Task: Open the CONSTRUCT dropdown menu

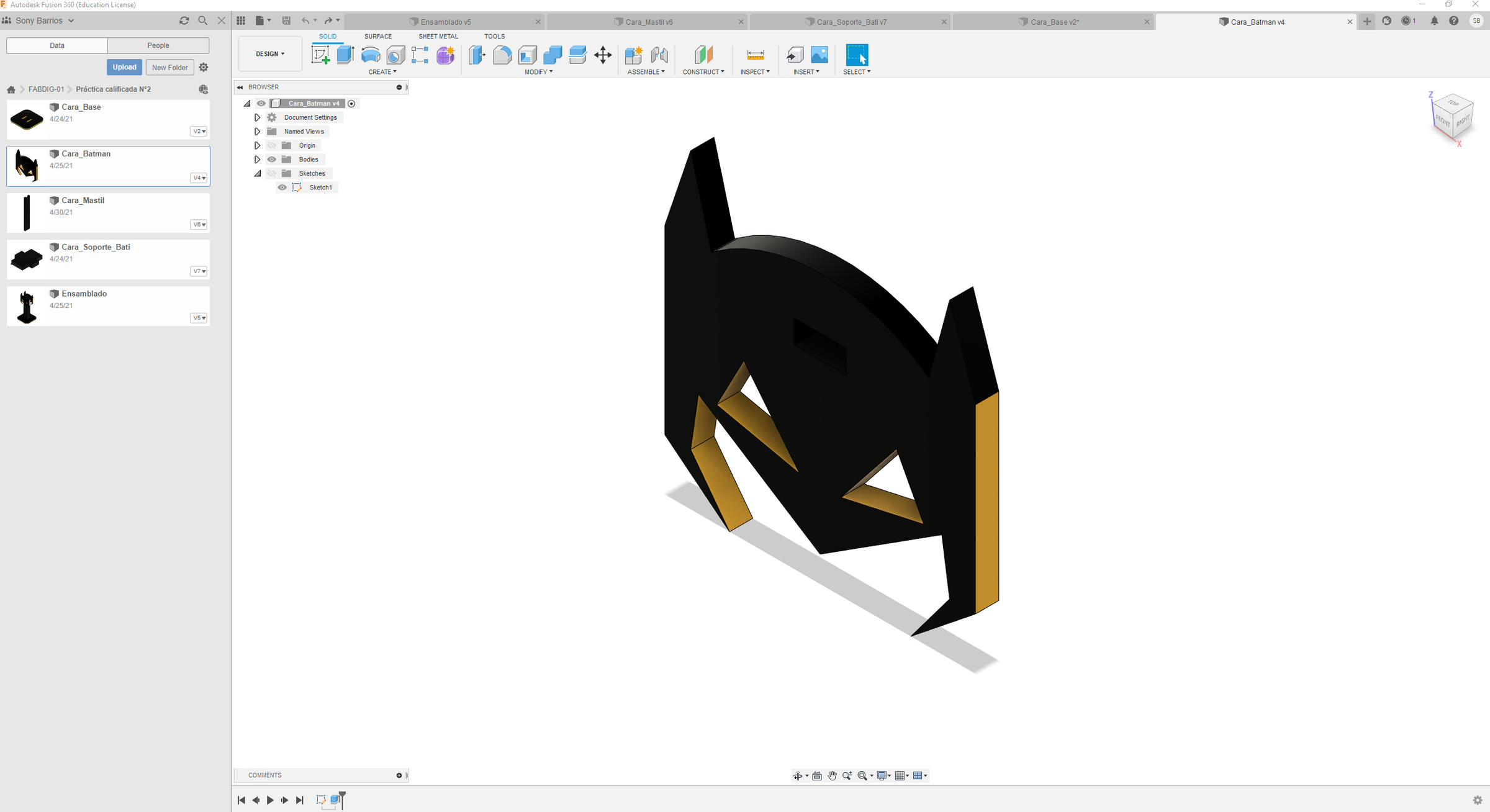Action: coord(703,72)
